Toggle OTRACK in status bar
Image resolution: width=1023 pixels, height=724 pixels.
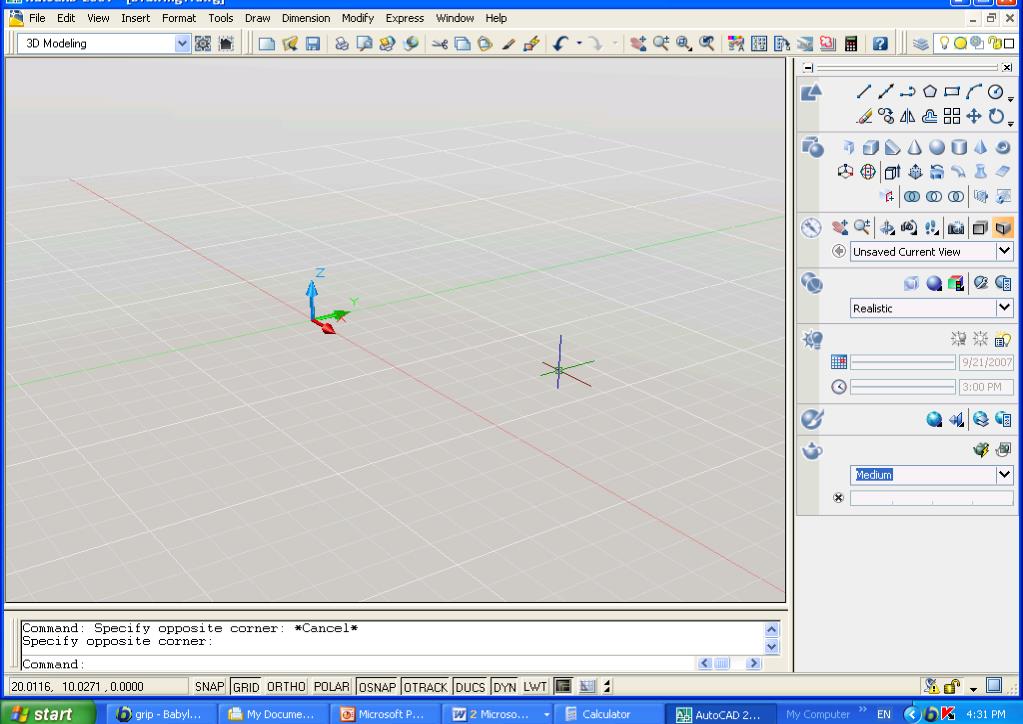click(425, 687)
